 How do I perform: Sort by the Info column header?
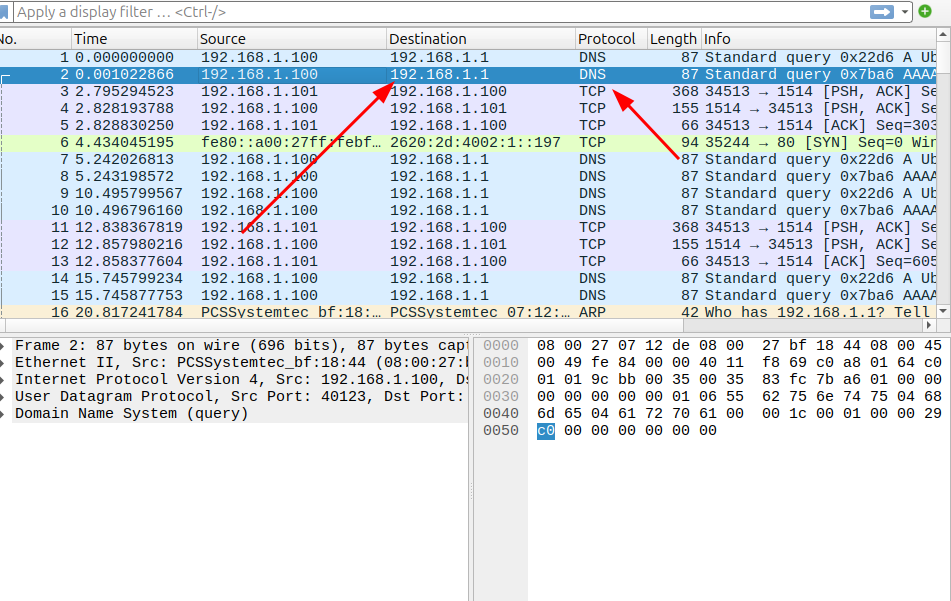[x=819, y=39]
